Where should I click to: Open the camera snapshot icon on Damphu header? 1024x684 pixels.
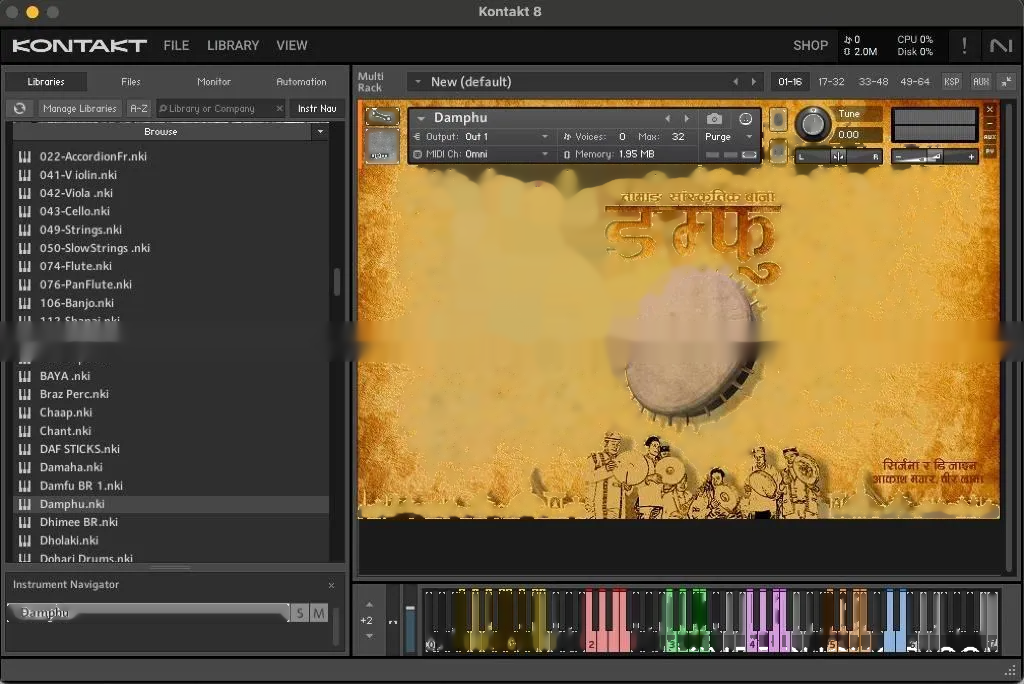(x=714, y=118)
